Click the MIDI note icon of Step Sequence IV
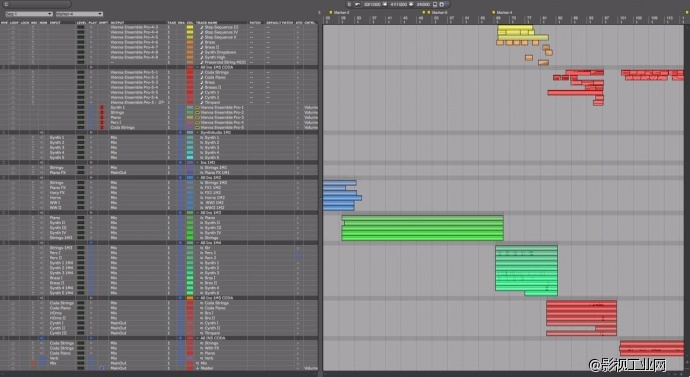Viewport: 690px width, 377px height. 202,32
